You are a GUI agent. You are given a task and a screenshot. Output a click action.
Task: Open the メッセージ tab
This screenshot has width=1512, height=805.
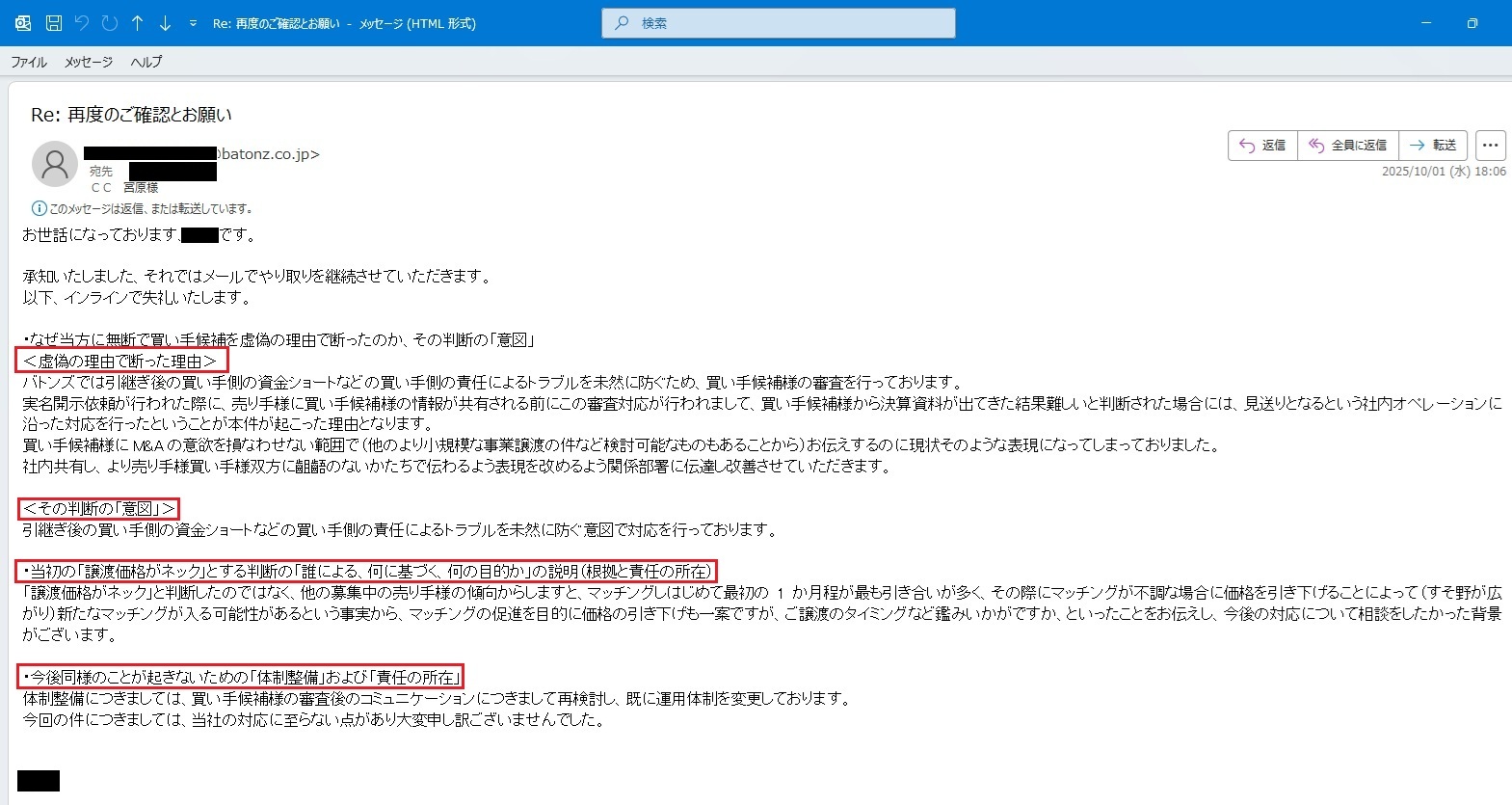(89, 62)
